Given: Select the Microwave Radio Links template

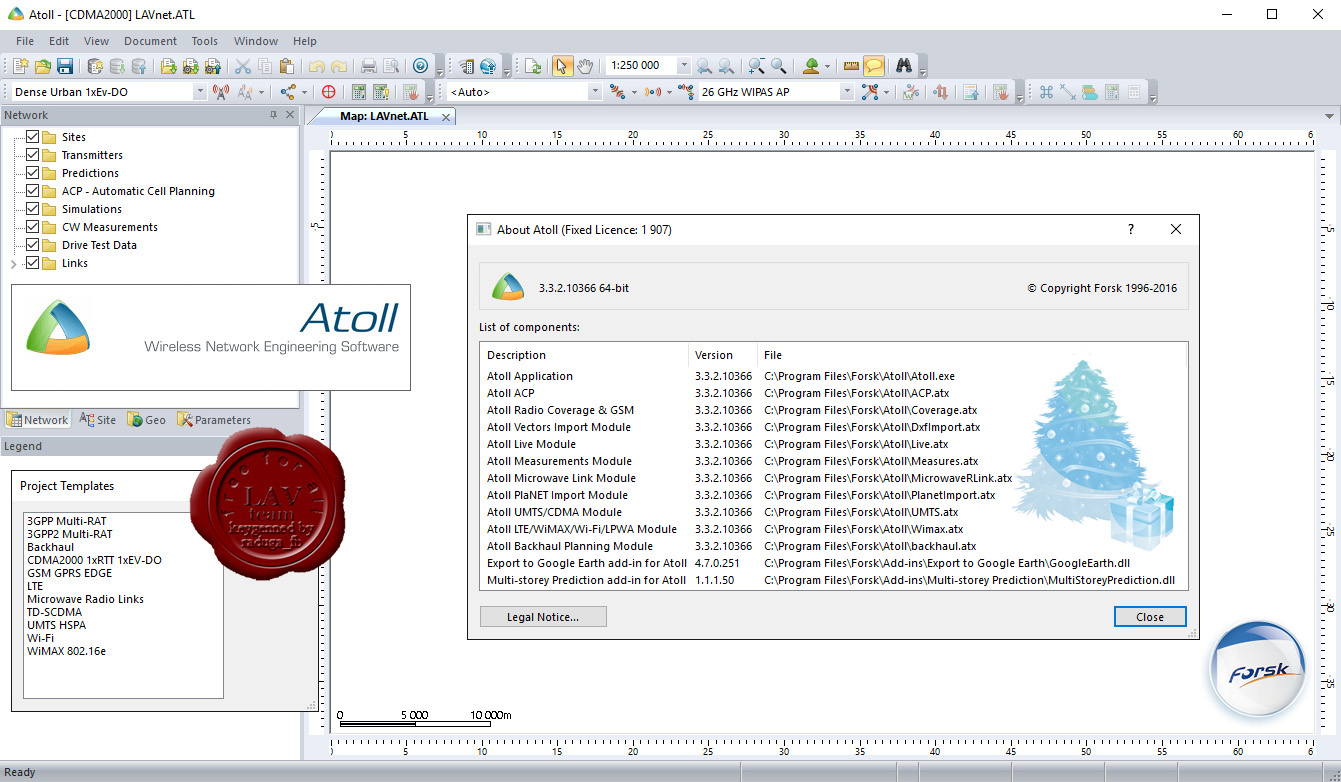Looking at the screenshot, I should [x=85, y=599].
